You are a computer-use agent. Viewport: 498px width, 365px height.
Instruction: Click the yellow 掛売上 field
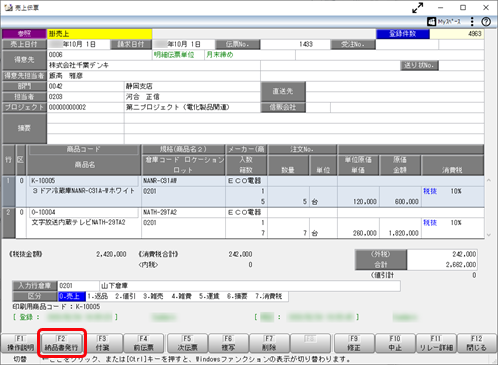click(100, 34)
